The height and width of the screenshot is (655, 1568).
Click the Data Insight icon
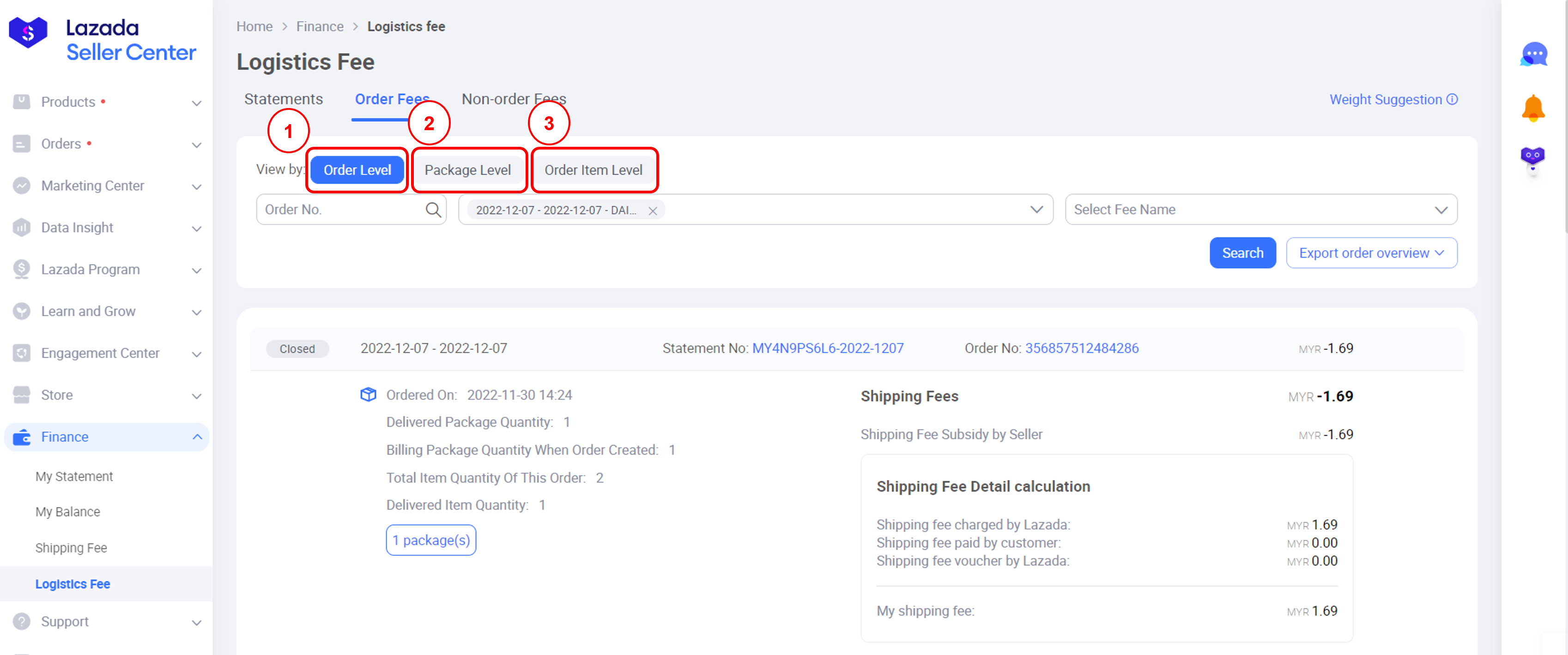pos(21,228)
